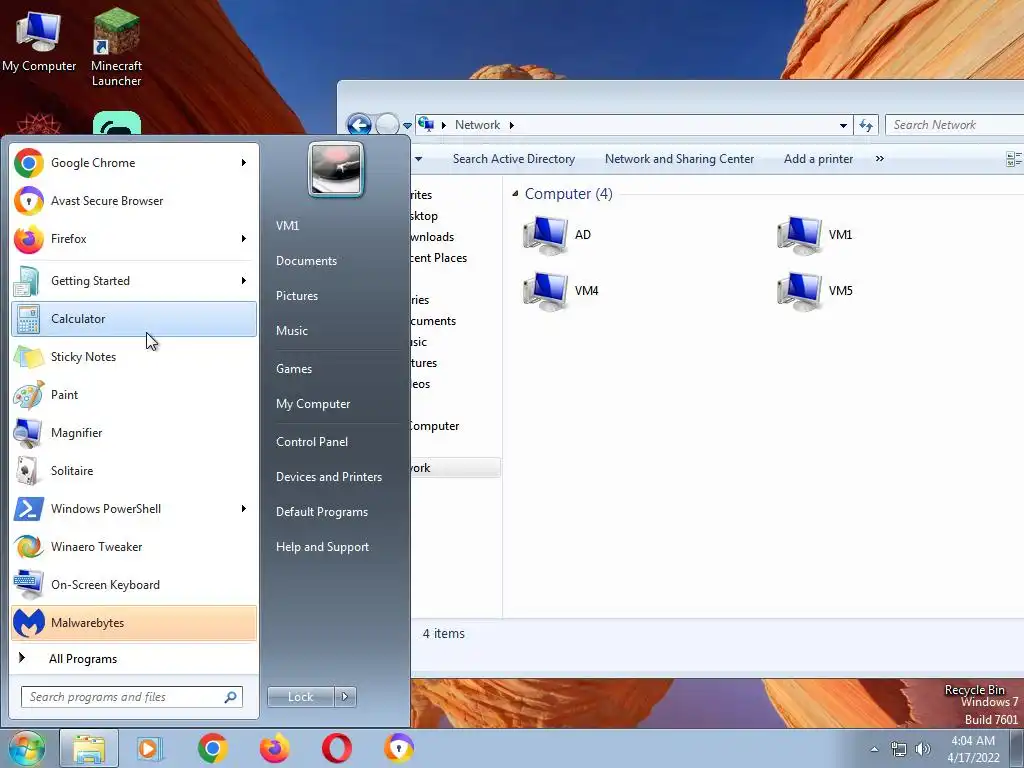Open Windows Media Player from the taskbar
Viewport: 1024px width, 768px height.
click(150, 748)
